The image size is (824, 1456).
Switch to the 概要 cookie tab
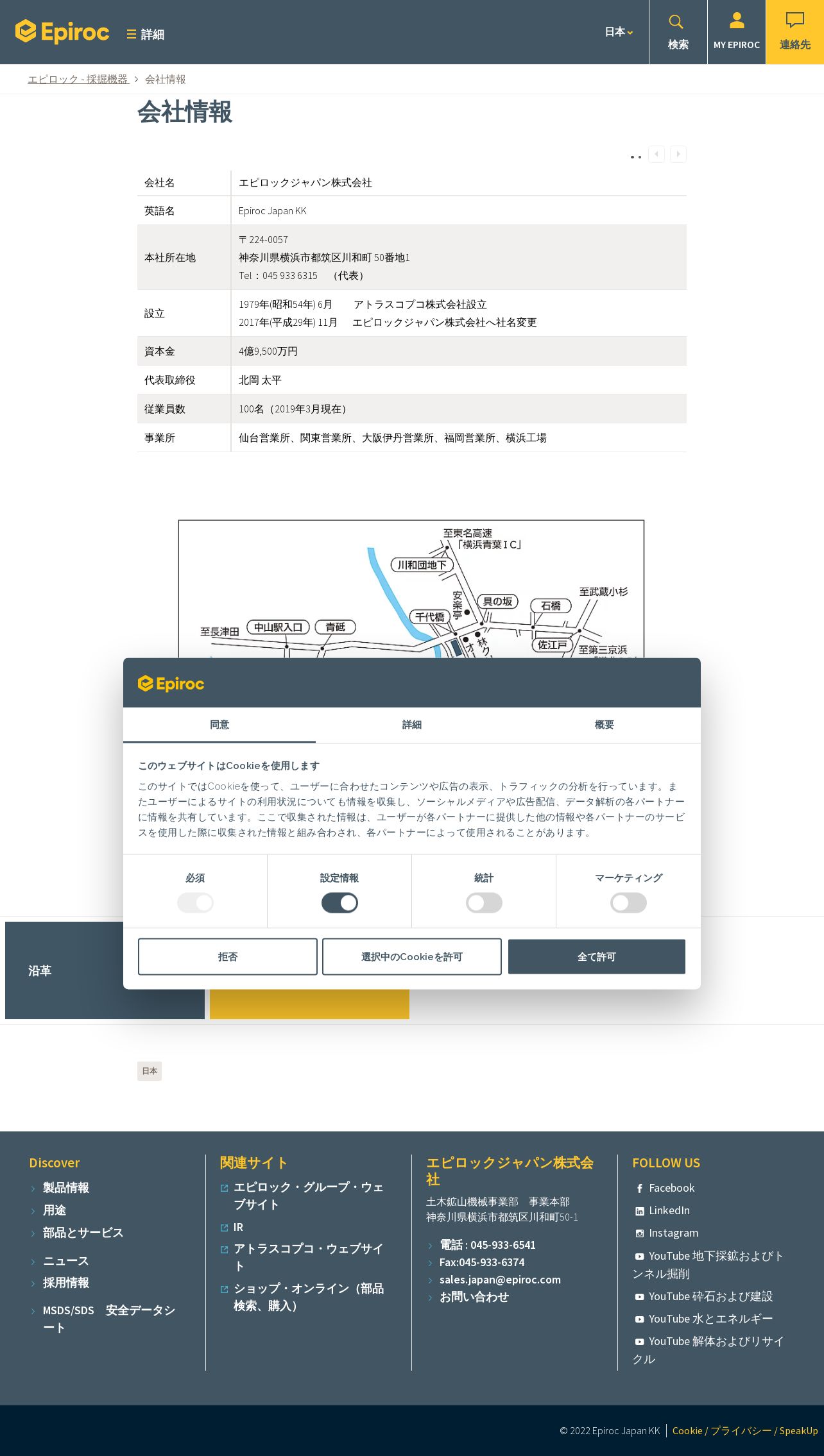[x=605, y=725]
